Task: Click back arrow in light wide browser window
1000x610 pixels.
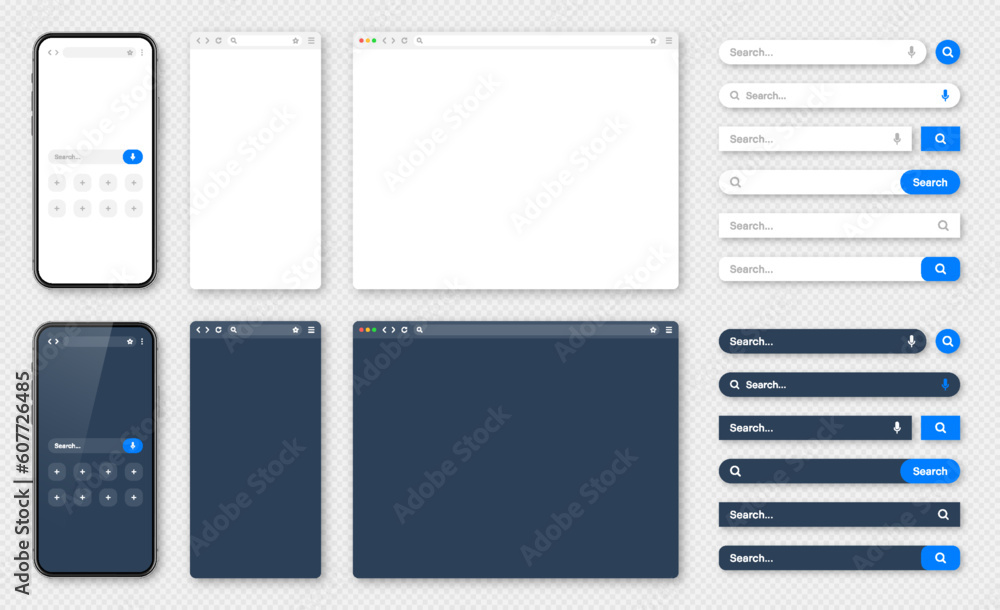Action: pyautogui.click(x=385, y=40)
